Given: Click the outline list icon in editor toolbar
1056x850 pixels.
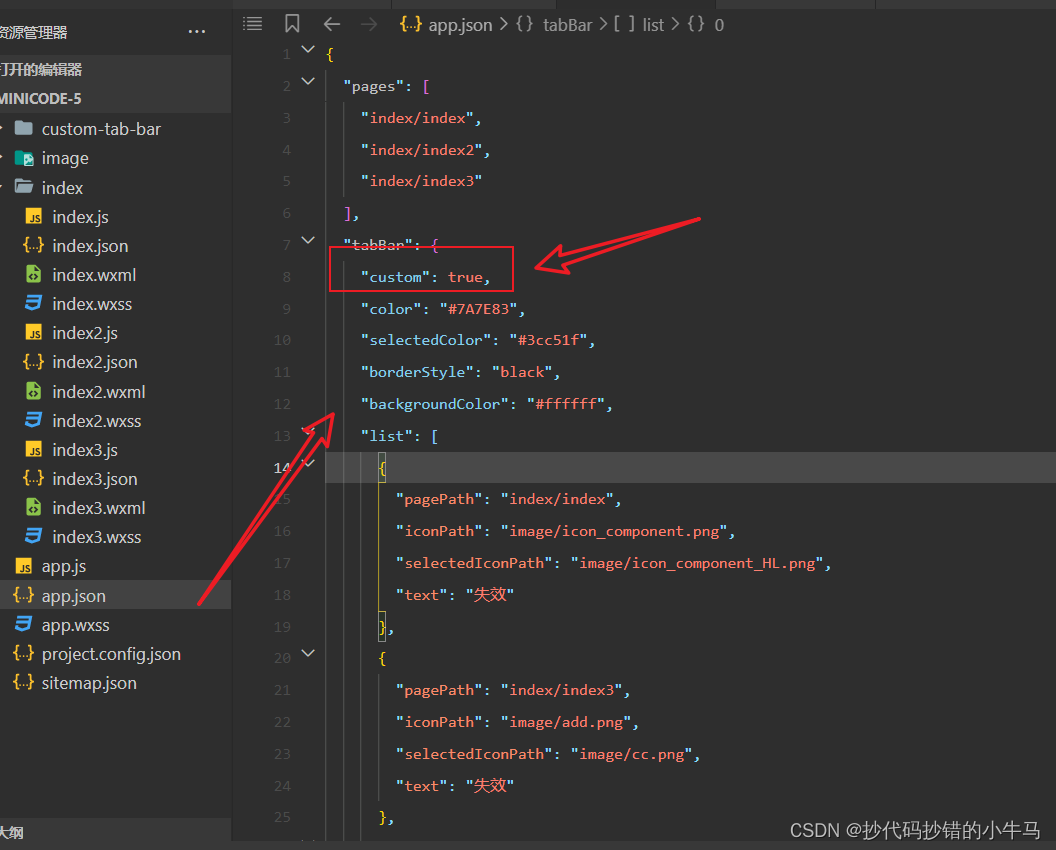Looking at the screenshot, I should tap(253, 24).
